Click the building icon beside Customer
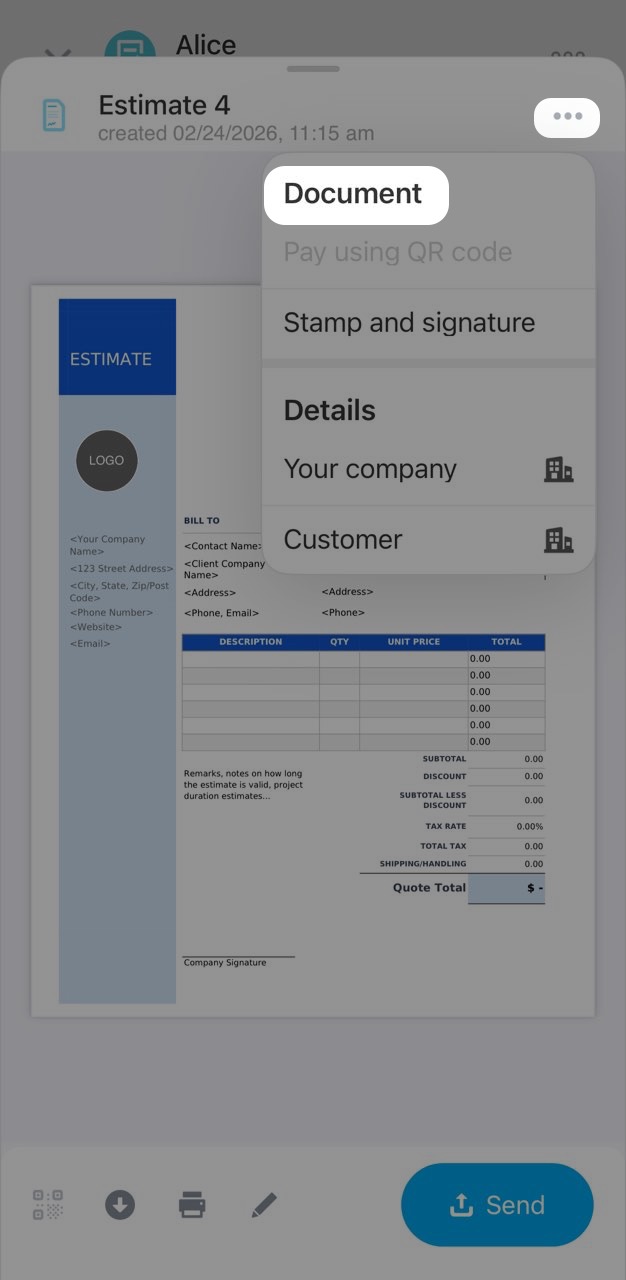Image resolution: width=626 pixels, height=1280 pixels. (558, 540)
